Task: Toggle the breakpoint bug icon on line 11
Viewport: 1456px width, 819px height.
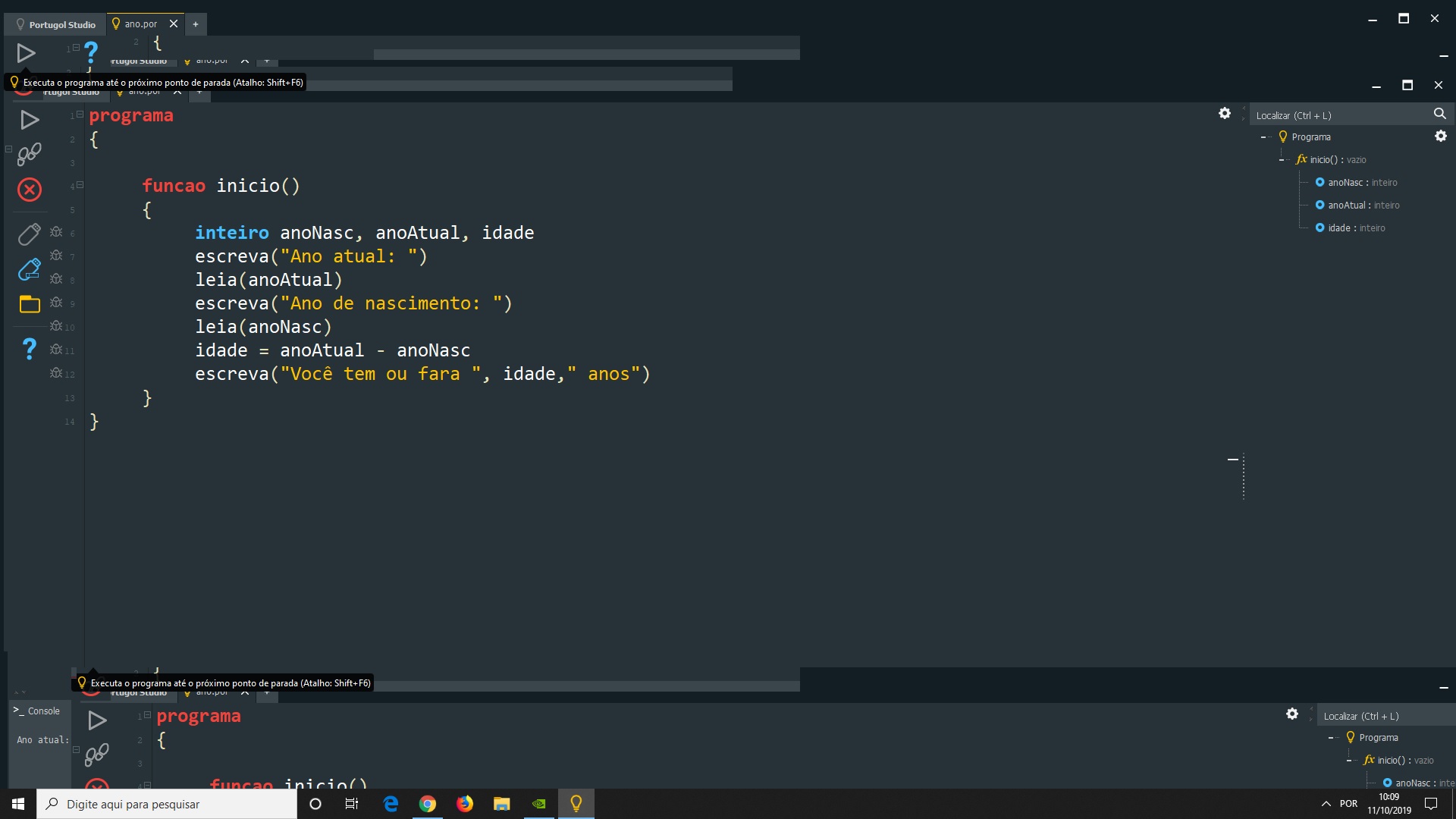Action: point(57,350)
